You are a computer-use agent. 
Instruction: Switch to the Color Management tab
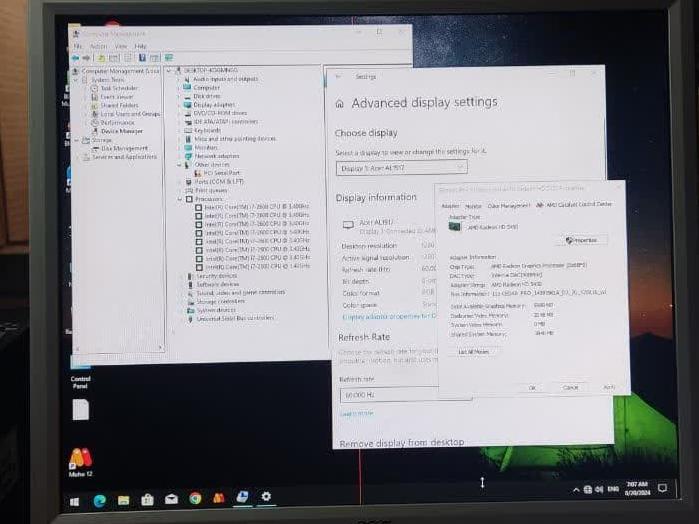point(509,206)
